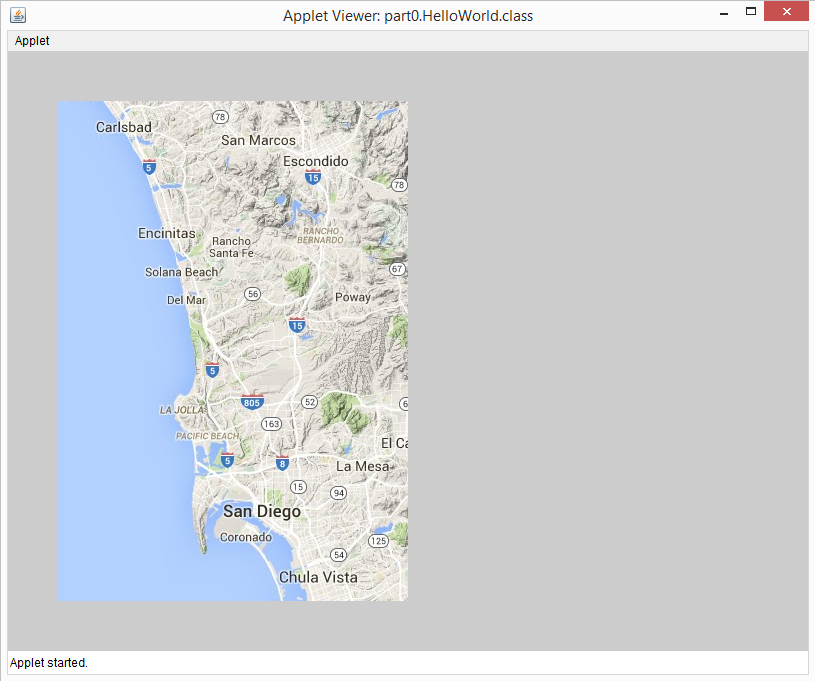Click the Interstate 5 shield near Carlsbad
This screenshot has width=815, height=681.
[x=149, y=167]
